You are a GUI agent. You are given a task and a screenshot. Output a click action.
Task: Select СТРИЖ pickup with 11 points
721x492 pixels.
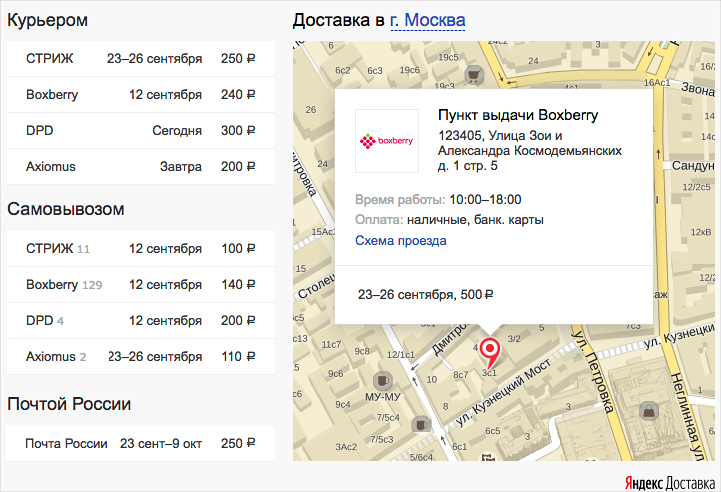tap(141, 249)
